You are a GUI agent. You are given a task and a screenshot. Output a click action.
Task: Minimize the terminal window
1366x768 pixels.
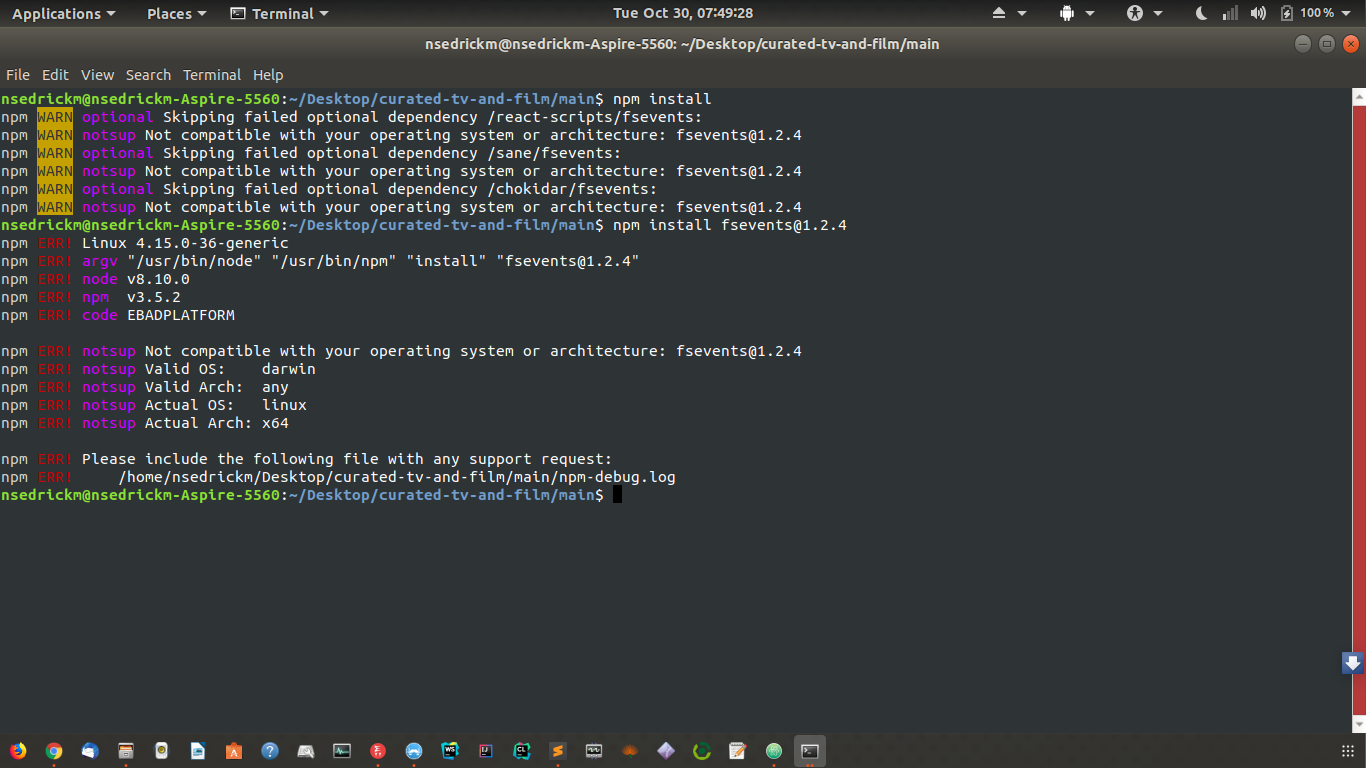pyautogui.click(x=1303, y=43)
